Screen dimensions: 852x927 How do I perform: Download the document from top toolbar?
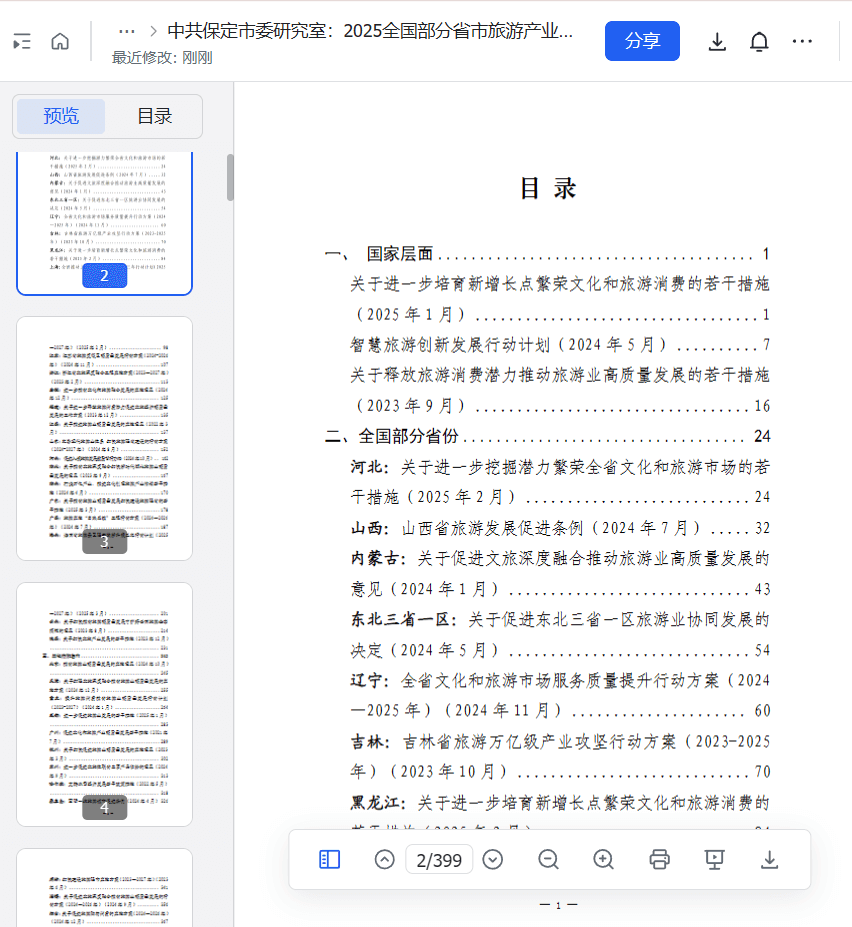[717, 41]
